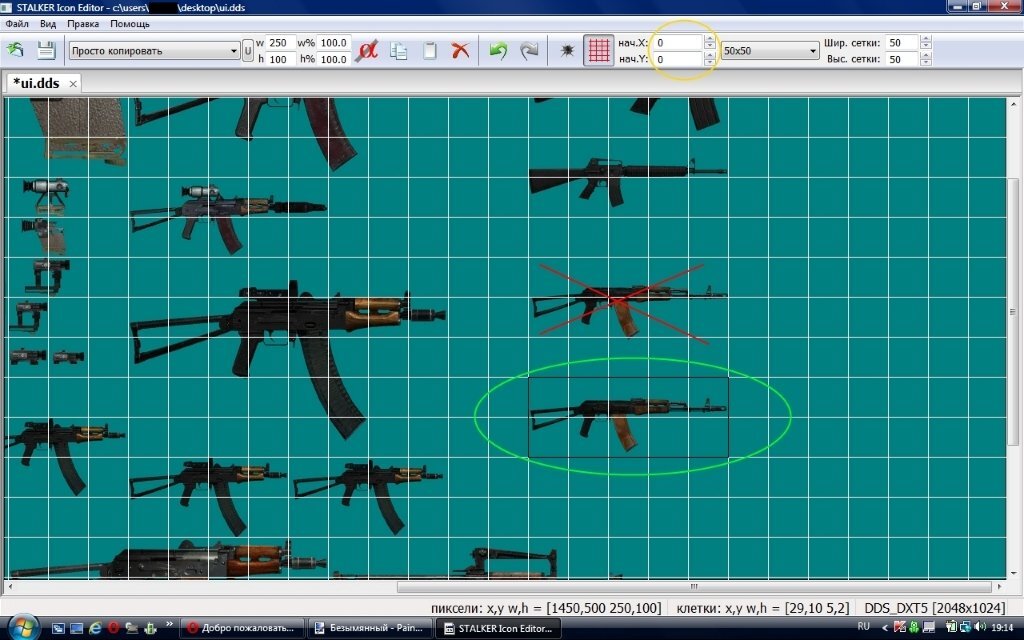Click the red X delete icon
Screen dimensions: 1024x640
(460, 50)
